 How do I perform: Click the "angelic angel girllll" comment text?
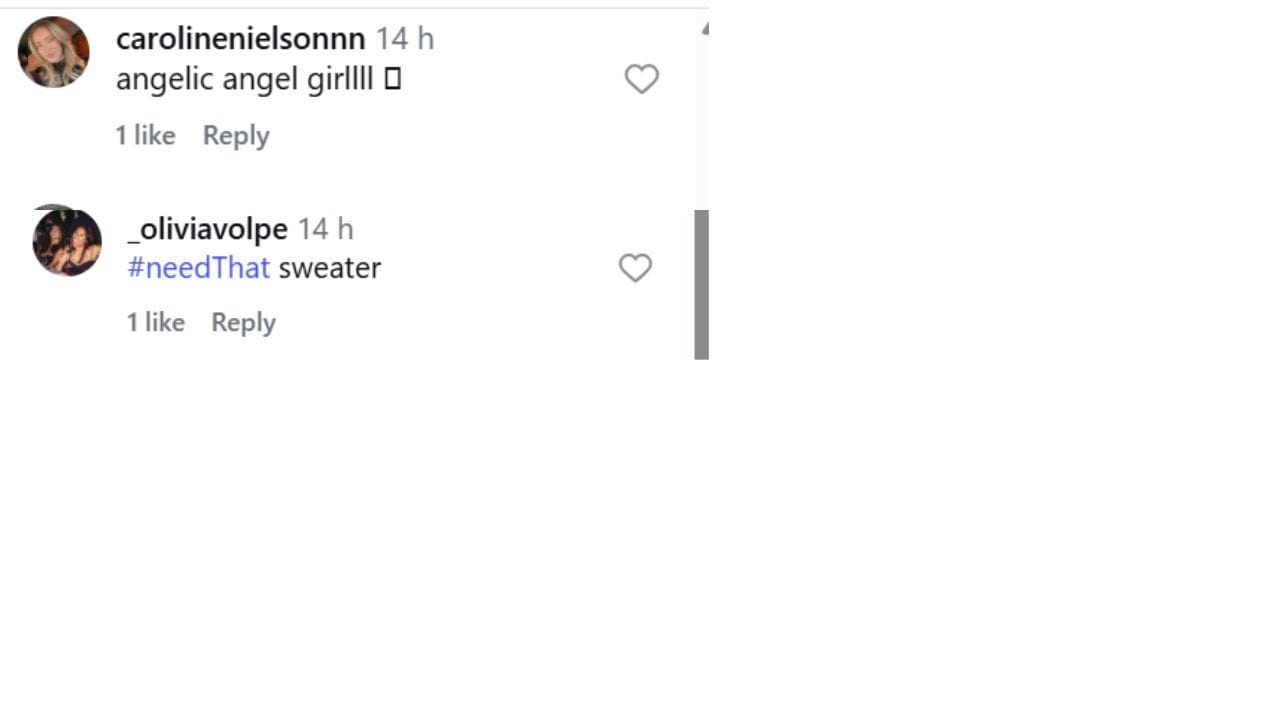[x=245, y=80]
